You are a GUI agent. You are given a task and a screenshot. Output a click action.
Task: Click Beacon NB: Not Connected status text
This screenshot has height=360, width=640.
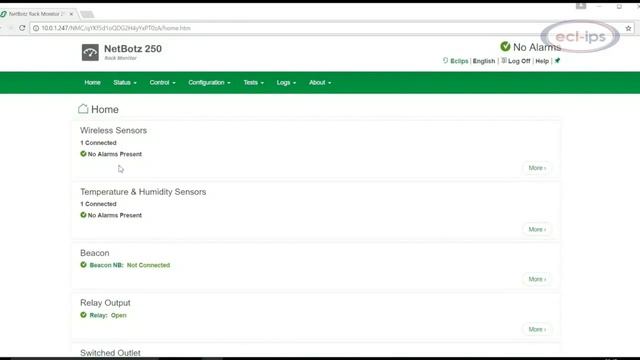click(x=130, y=265)
